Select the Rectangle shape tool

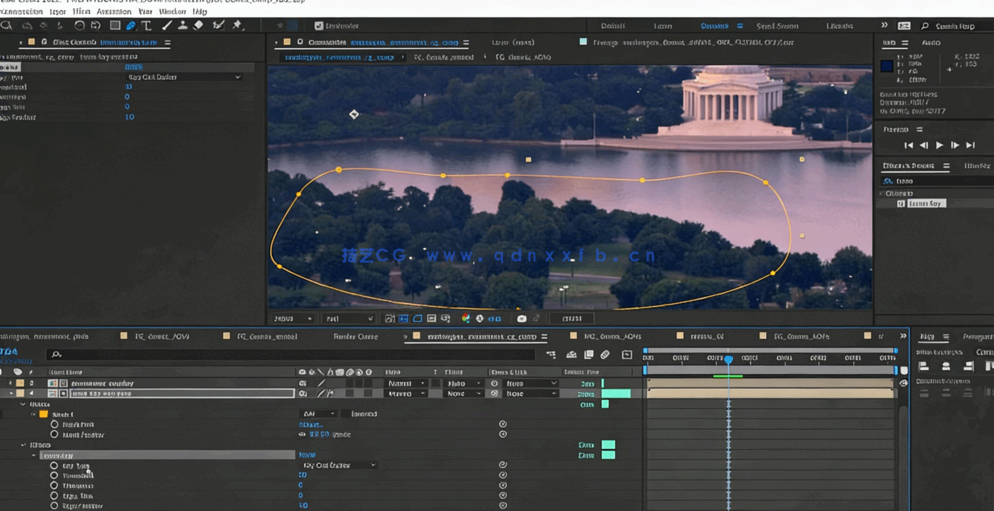115,26
